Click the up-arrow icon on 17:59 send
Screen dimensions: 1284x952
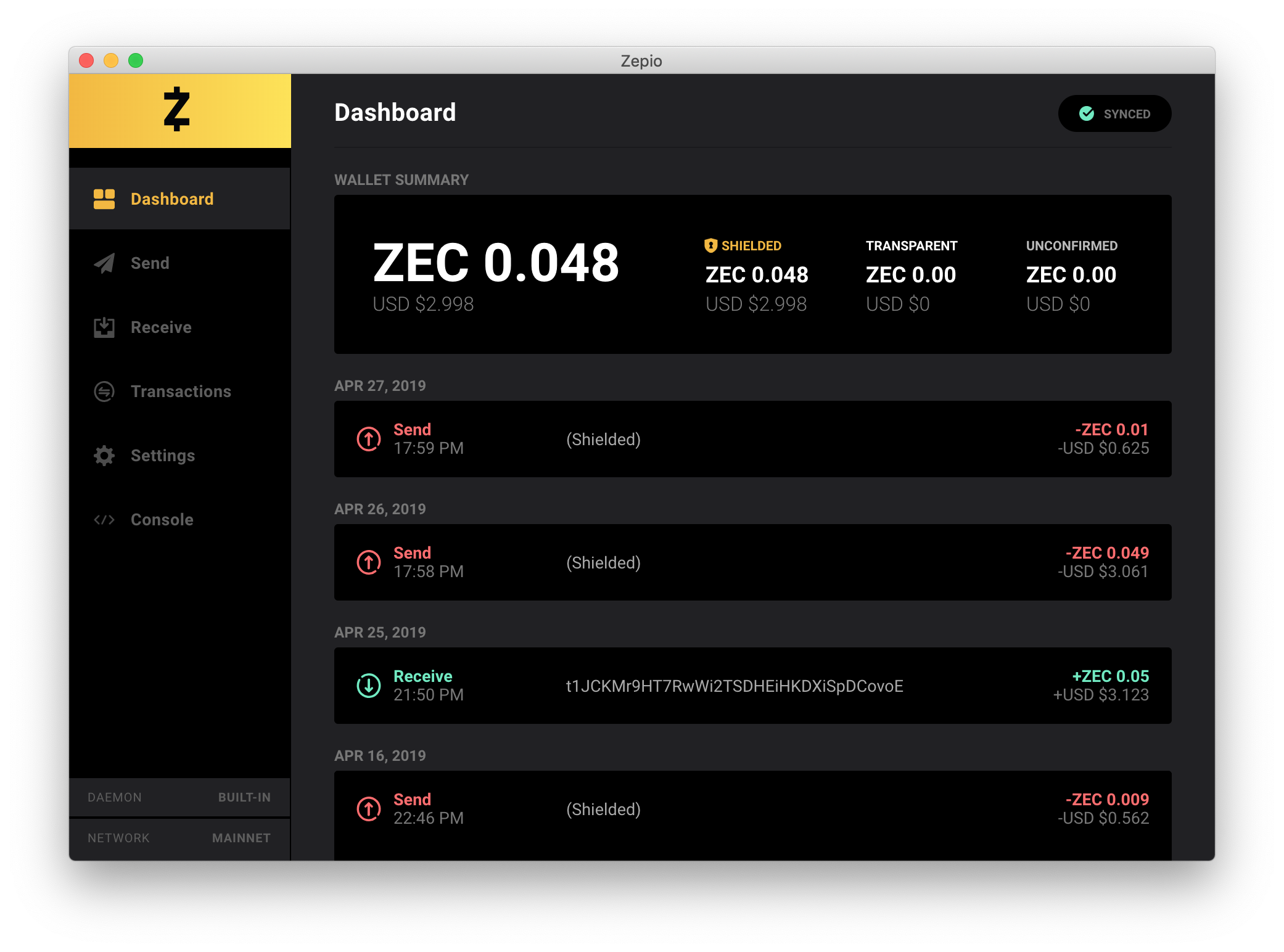[369, 439]
